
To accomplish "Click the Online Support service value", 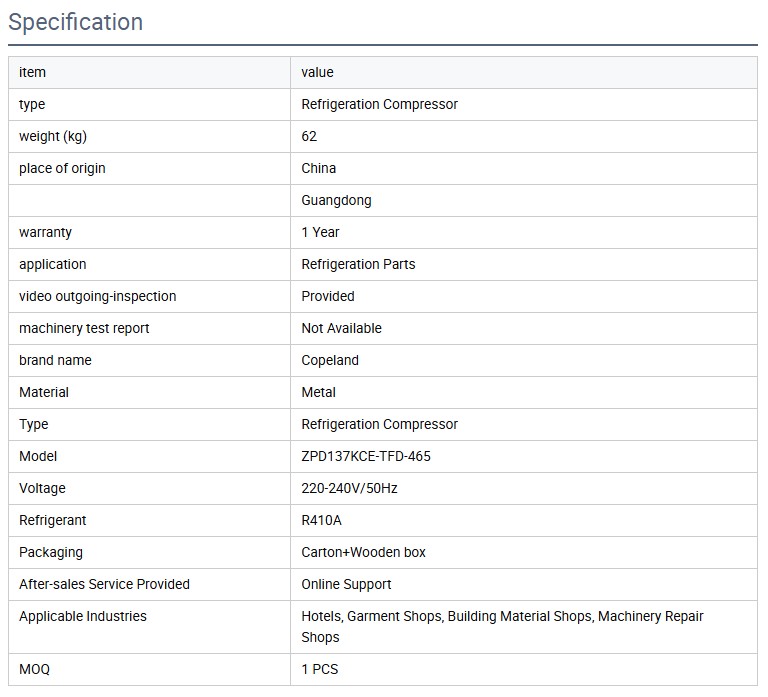I will (x=346, y=584).
